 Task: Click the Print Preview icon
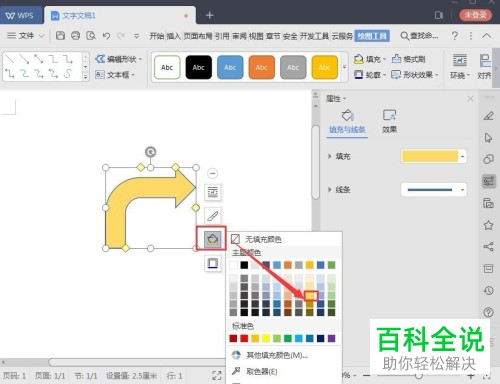click(x=91, y=35)
